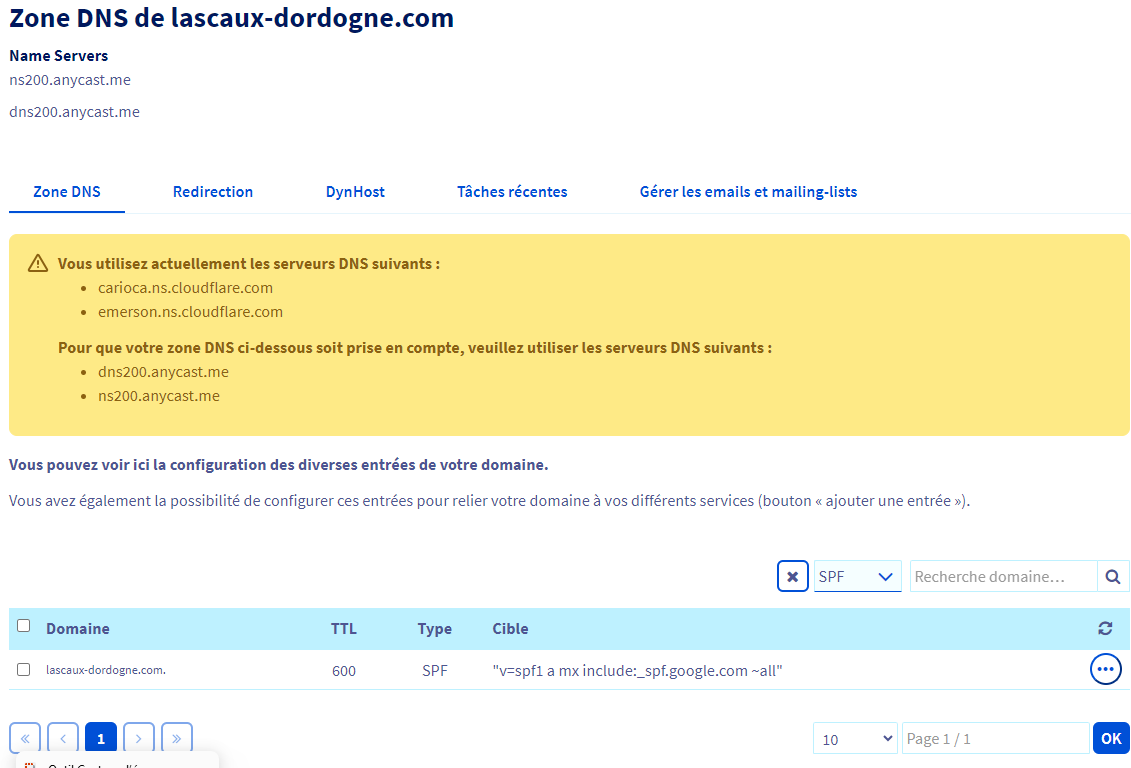This screenshot has height=768, width=1131.
Task: Tick the select-all checkbox in header
Action: [24, 626]
